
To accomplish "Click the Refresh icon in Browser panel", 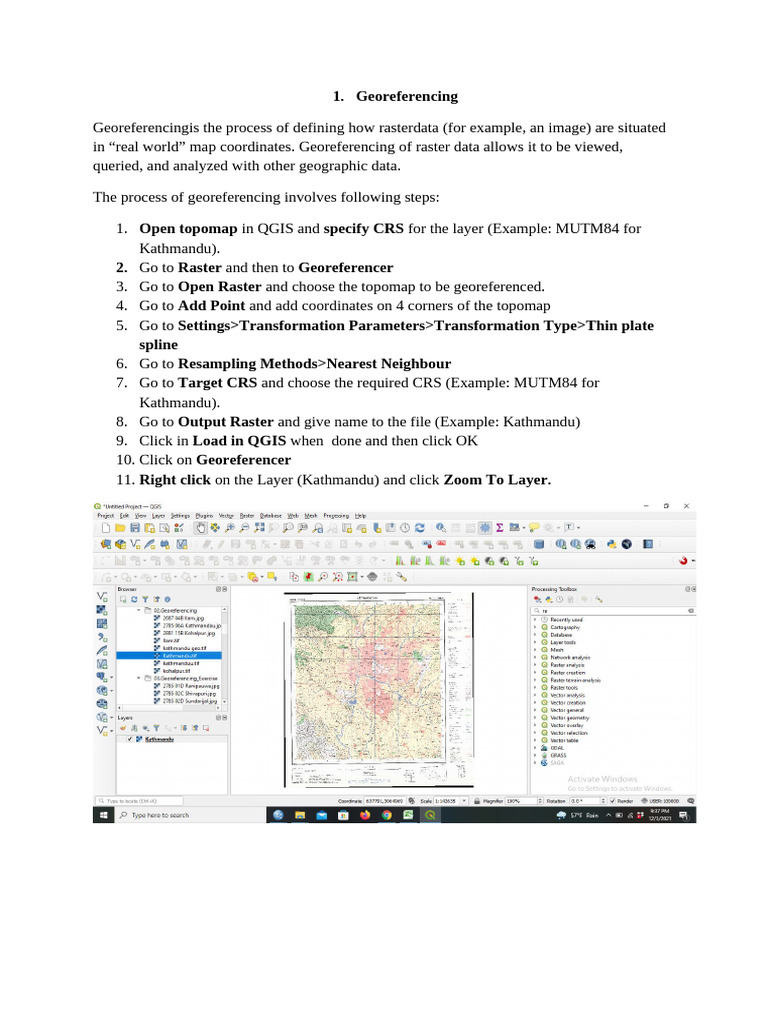I will (x=134, y=600).
